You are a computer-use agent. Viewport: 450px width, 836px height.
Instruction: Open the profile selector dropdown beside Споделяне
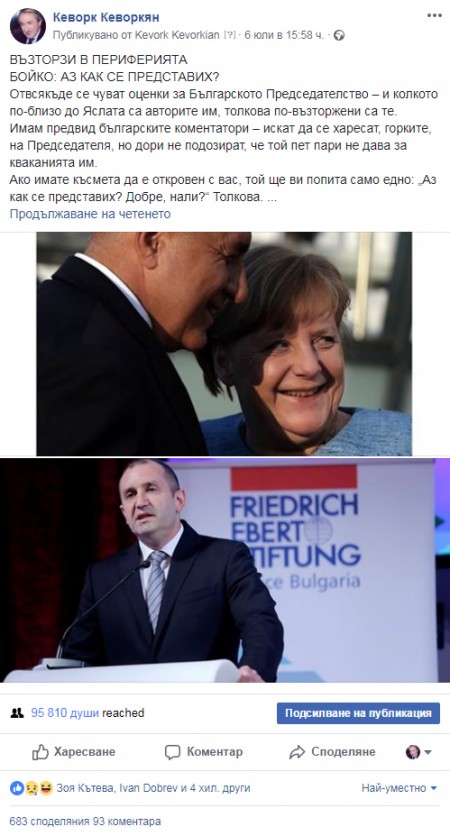[x=419, y=752]
